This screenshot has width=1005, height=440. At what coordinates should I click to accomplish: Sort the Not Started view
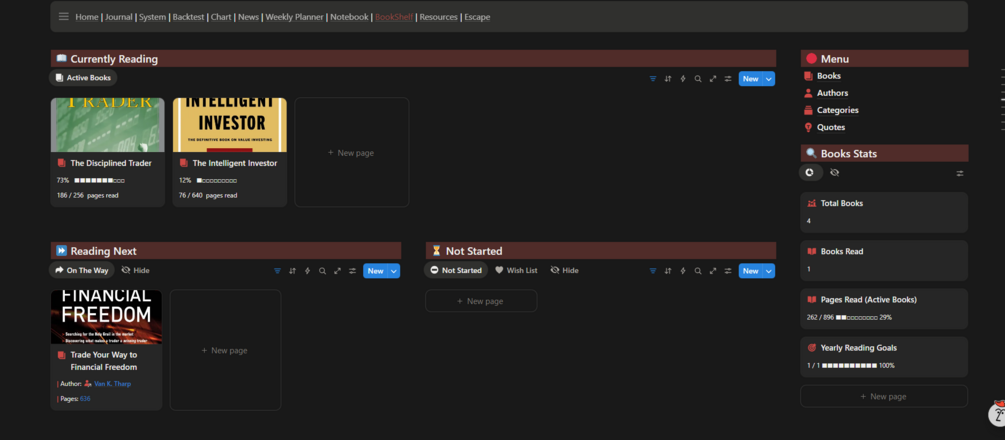668,271
